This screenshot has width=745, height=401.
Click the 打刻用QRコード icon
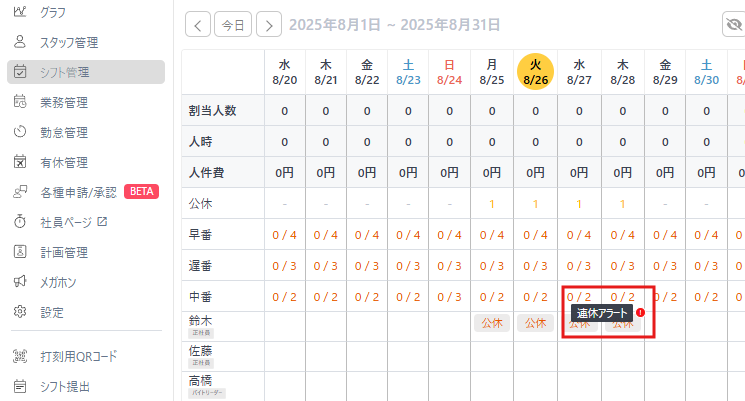point(20,356)
